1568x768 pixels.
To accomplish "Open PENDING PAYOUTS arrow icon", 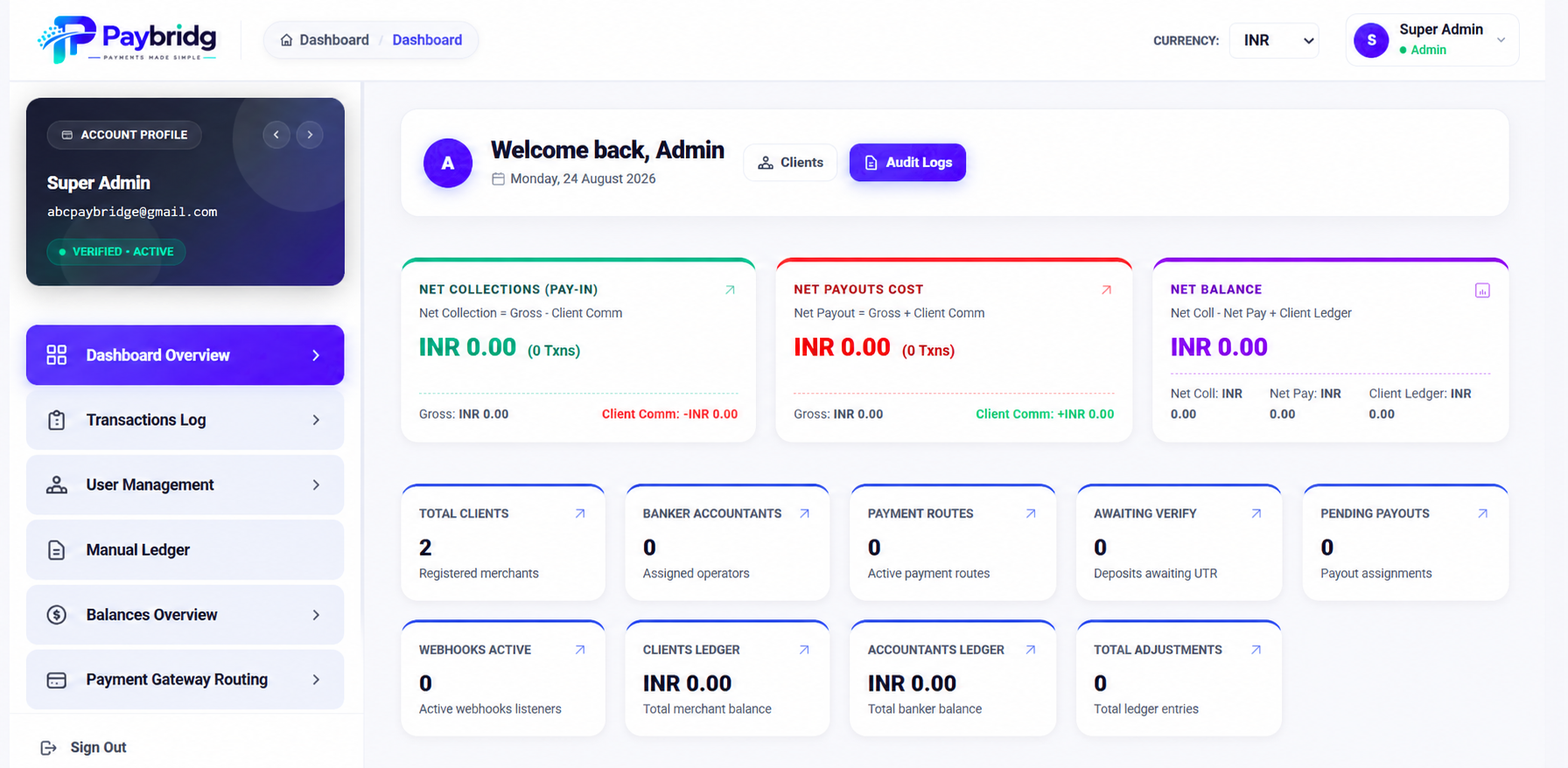I will coord(1482,513).
